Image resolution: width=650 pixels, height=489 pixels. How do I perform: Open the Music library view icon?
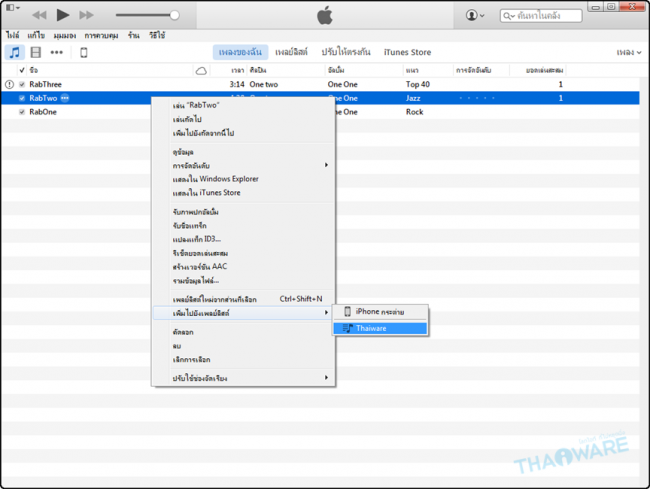click(x=15, y=53)
